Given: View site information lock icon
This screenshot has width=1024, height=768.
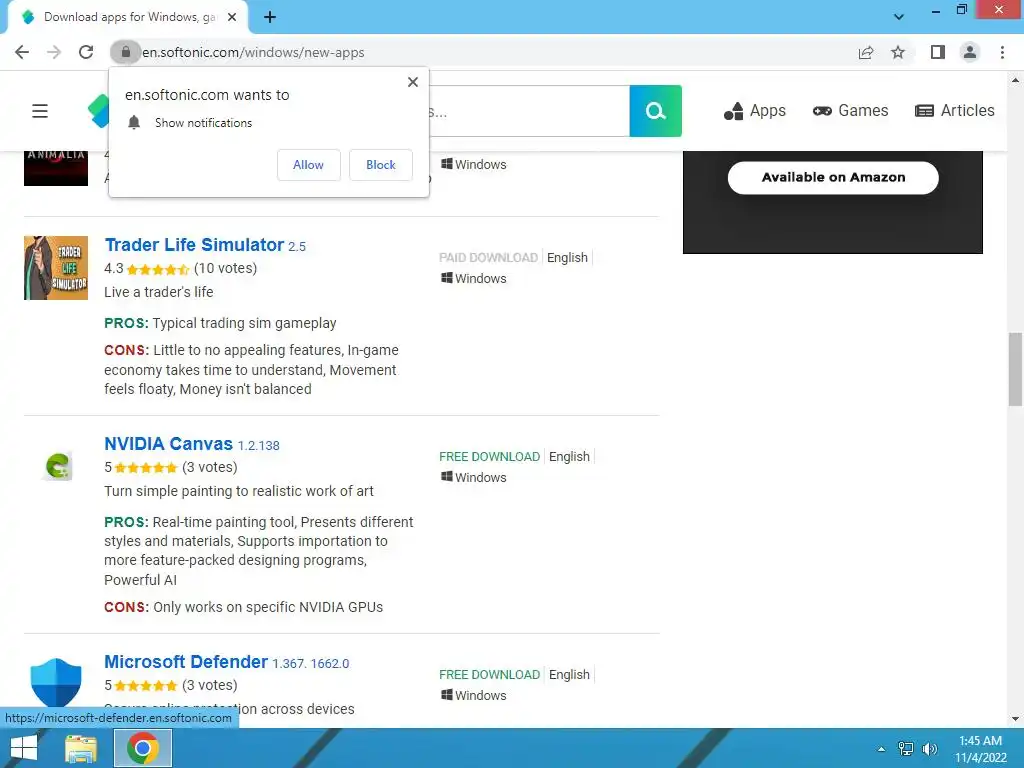Looking at the screenshot, I should point(125,52).
